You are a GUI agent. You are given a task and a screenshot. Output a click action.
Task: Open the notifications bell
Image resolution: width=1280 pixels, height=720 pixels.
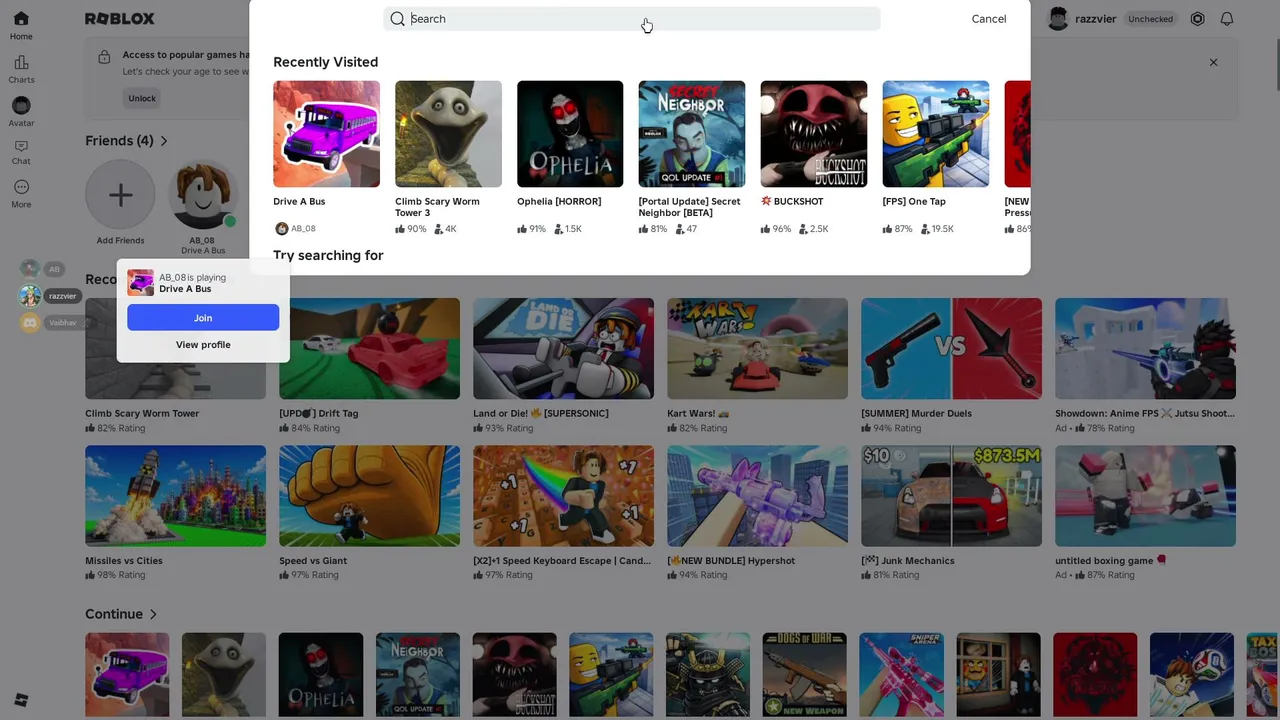point(1227,19)
